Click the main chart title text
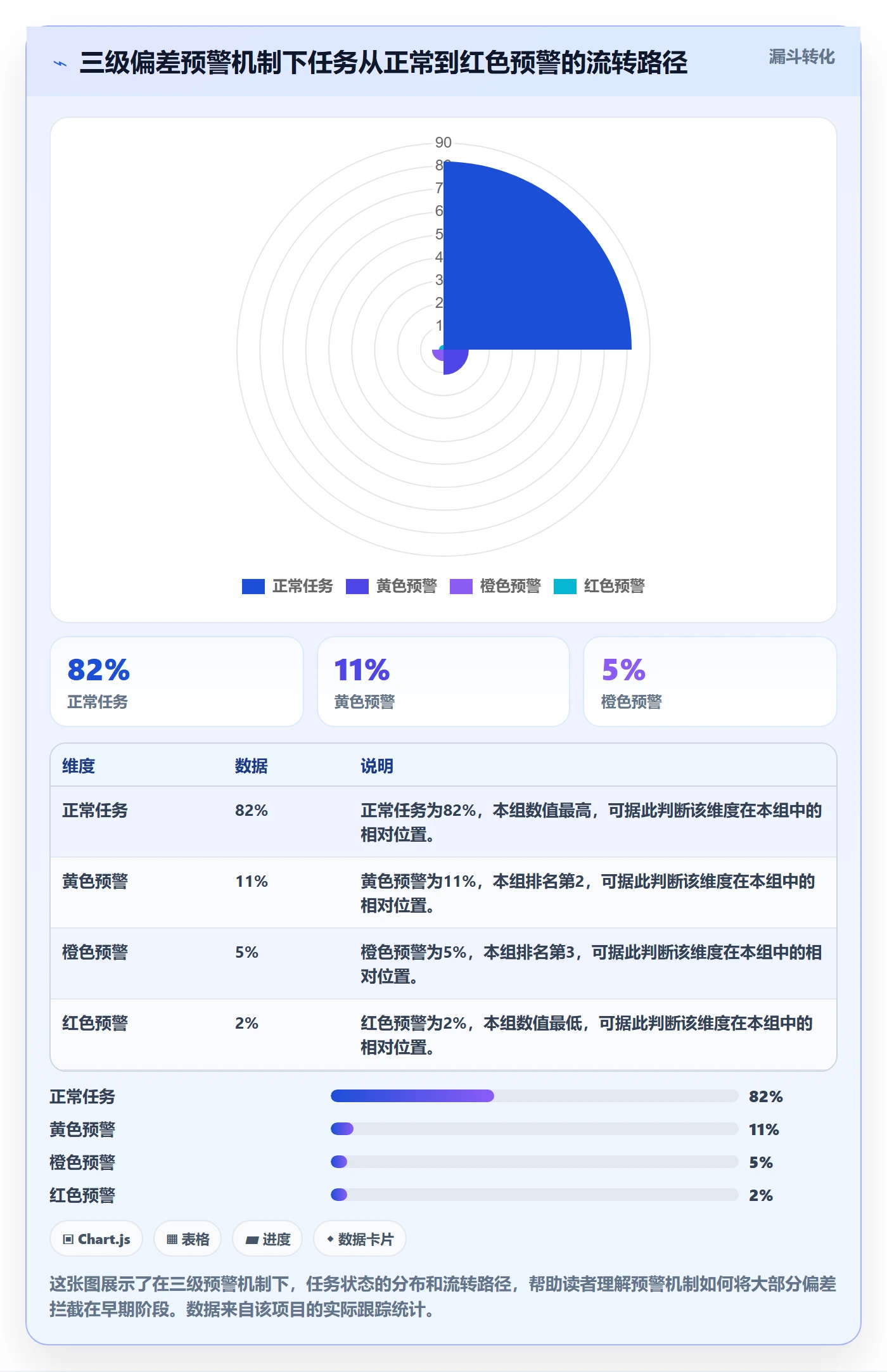 click(383, 63)
